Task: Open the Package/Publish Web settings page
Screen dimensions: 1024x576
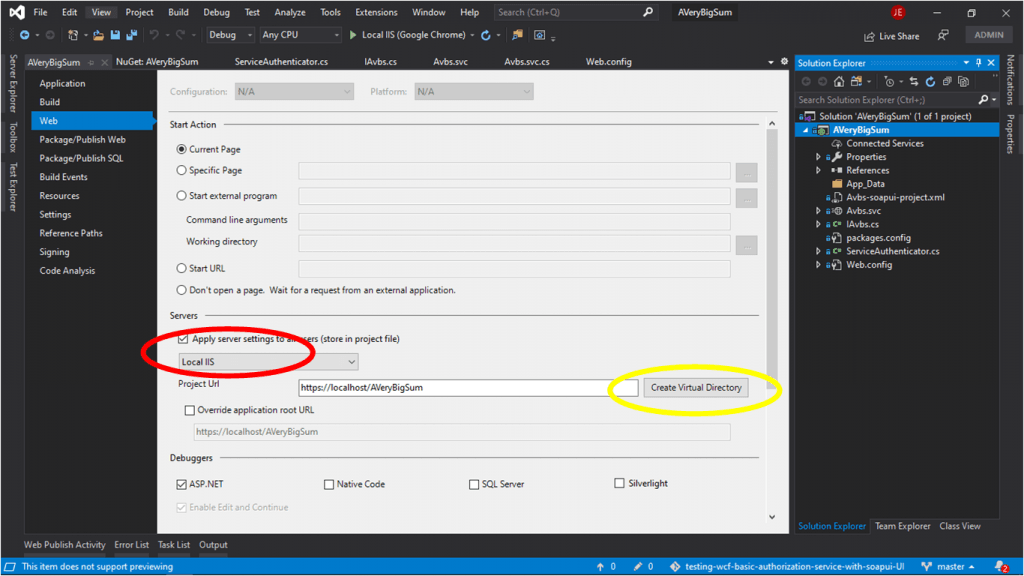Action: coord(82,140)
